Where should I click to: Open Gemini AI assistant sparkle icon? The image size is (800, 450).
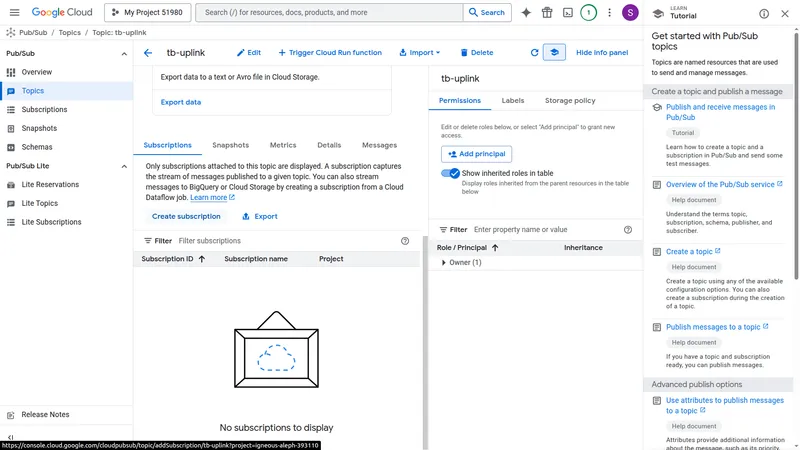(x=526, y=12)
